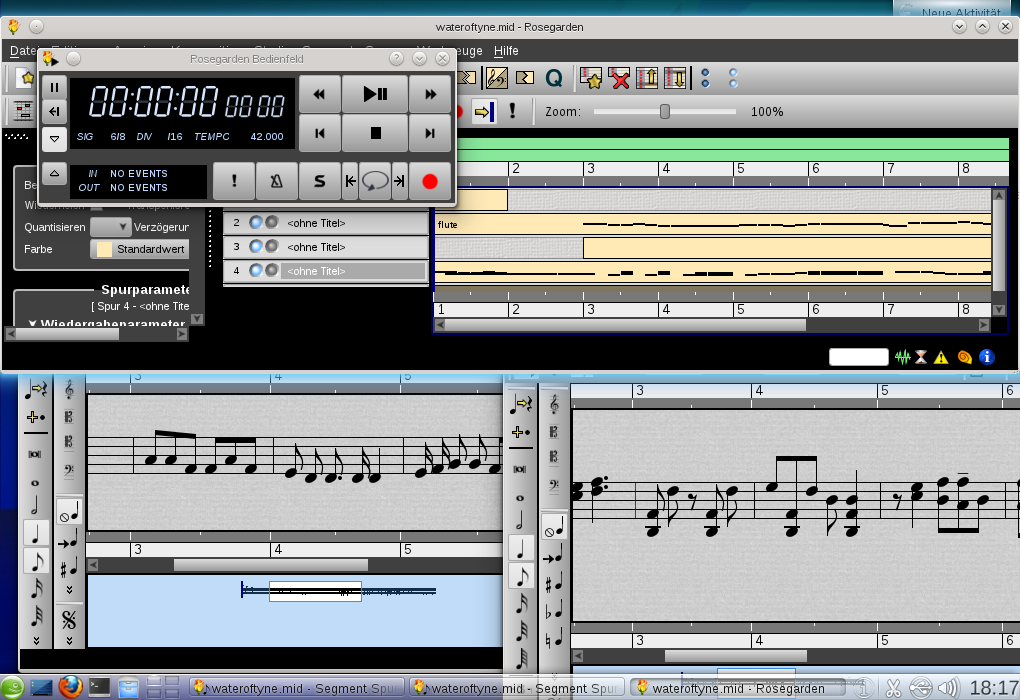Toggle loop playback in the Bedienfeld
The width and height of the screenshot is (1020, 700).
[375, 182]
